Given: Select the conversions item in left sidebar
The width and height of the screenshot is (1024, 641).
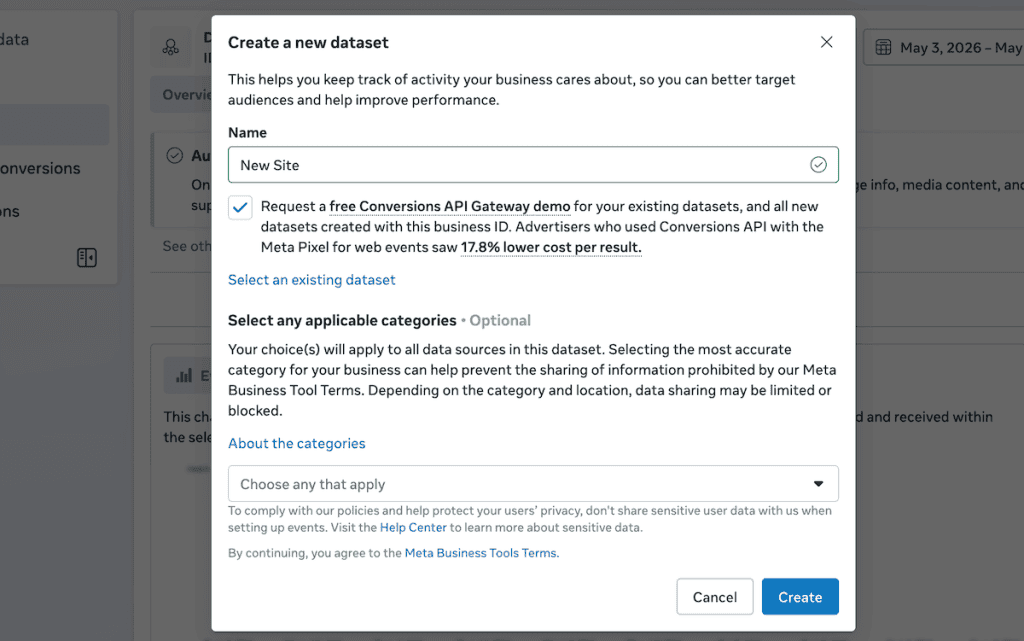Looking at the screenshot, I should pyautogui.click(x=39, y=168).
